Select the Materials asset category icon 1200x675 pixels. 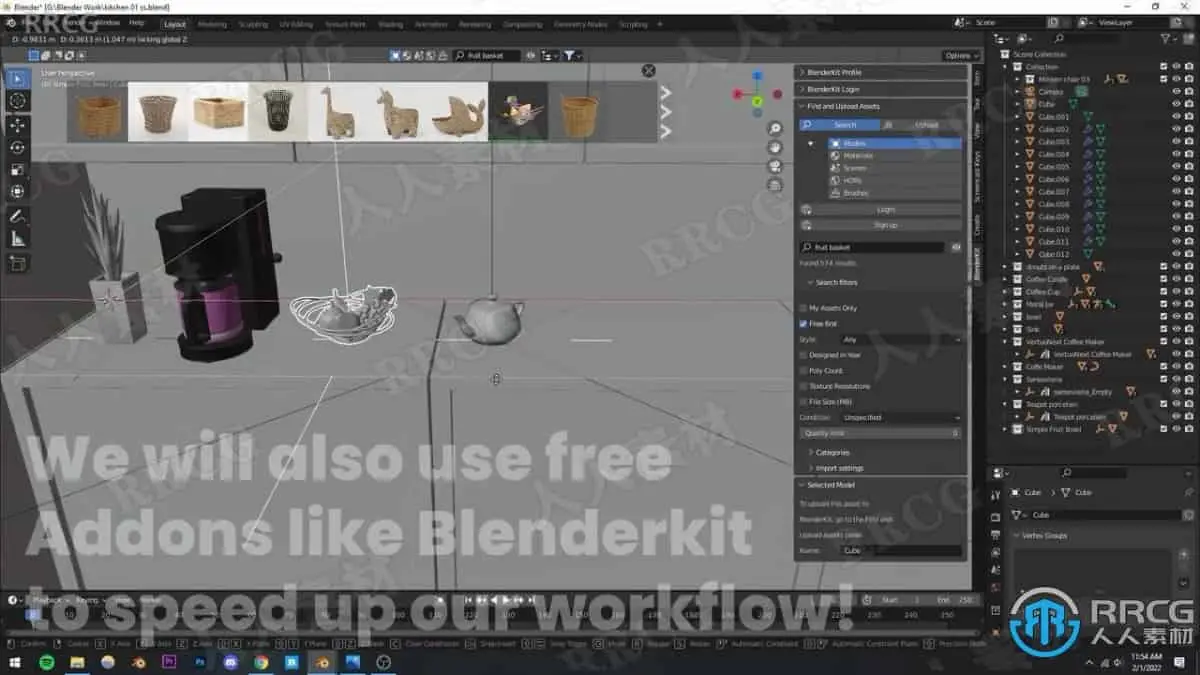click(838, 156)
